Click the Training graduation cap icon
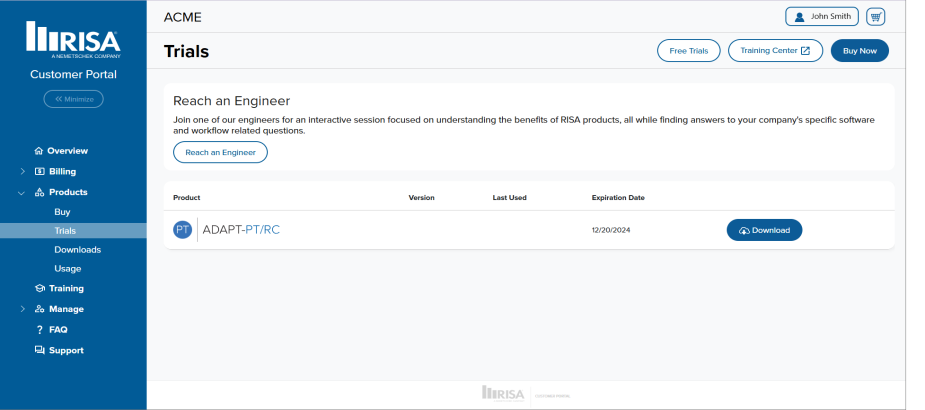This screenshot has height=410, width=925. (x=40, y=288)
